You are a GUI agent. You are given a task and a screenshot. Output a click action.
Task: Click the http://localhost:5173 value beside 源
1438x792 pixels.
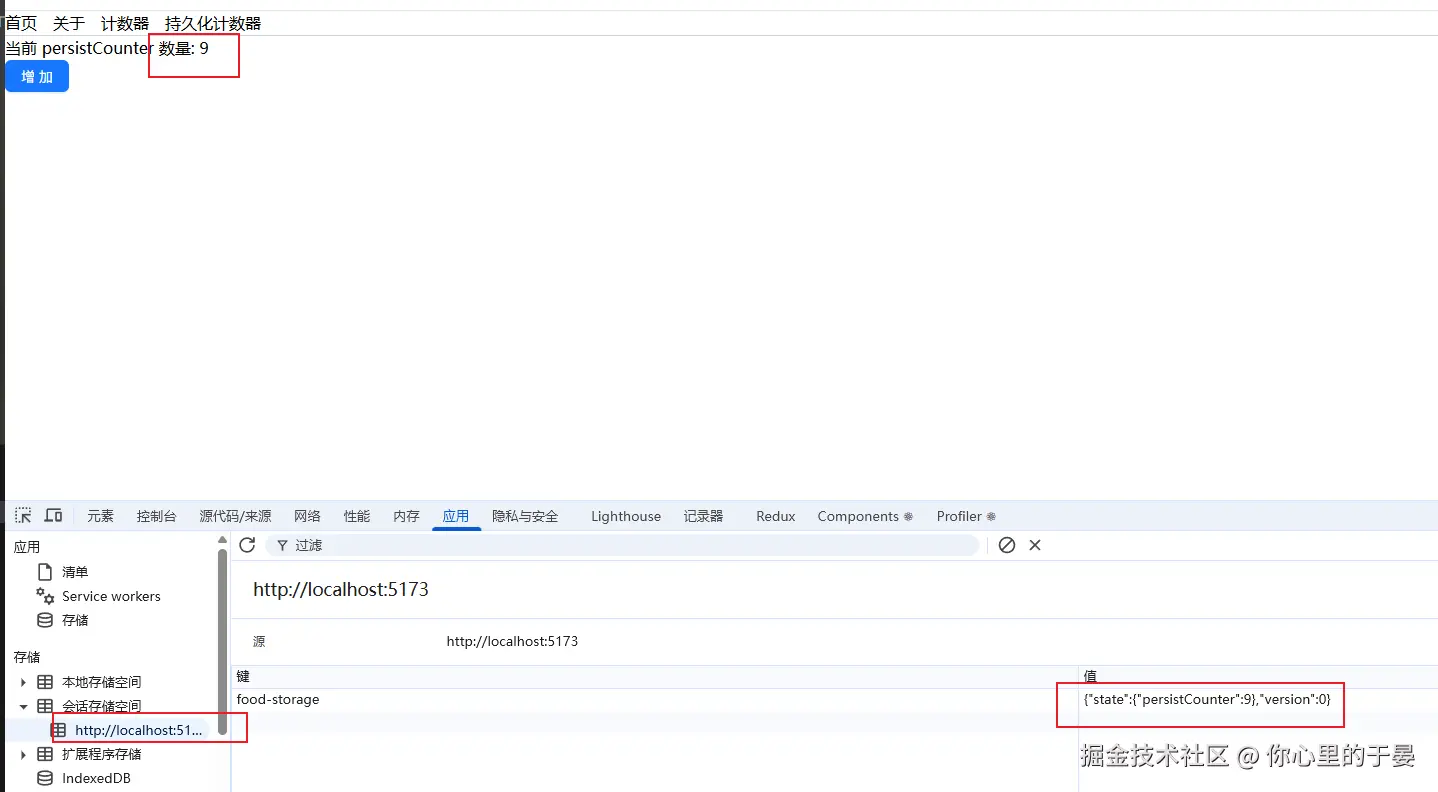click(512, 641)
